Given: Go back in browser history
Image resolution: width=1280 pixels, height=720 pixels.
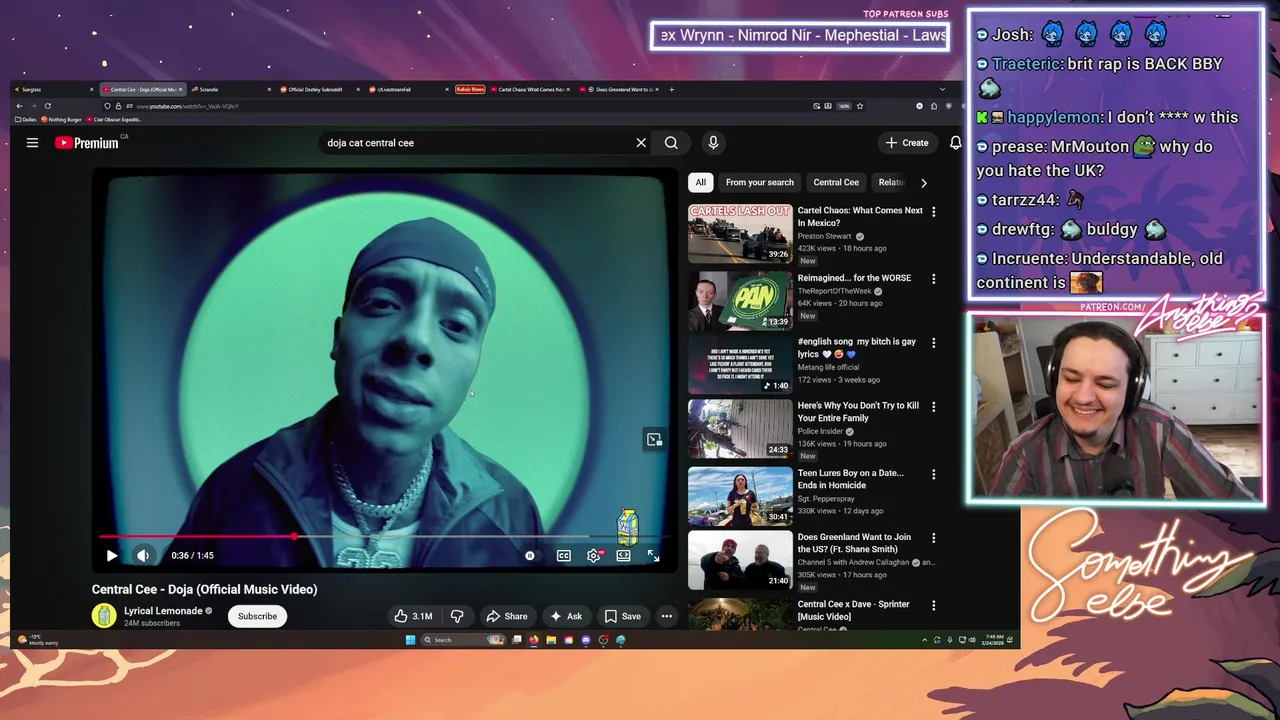Looking at the screenshot, I should (x=18, y=106).
